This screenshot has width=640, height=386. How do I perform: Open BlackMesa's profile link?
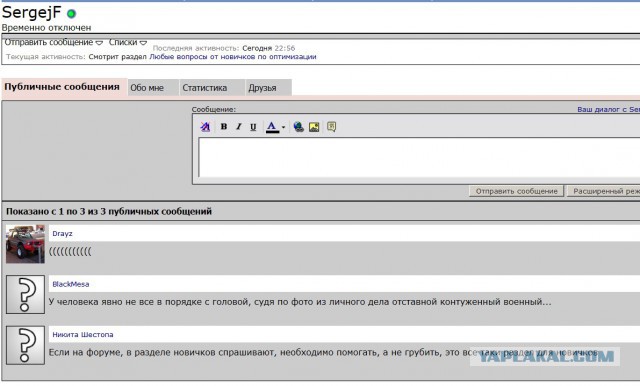[71, 284]
